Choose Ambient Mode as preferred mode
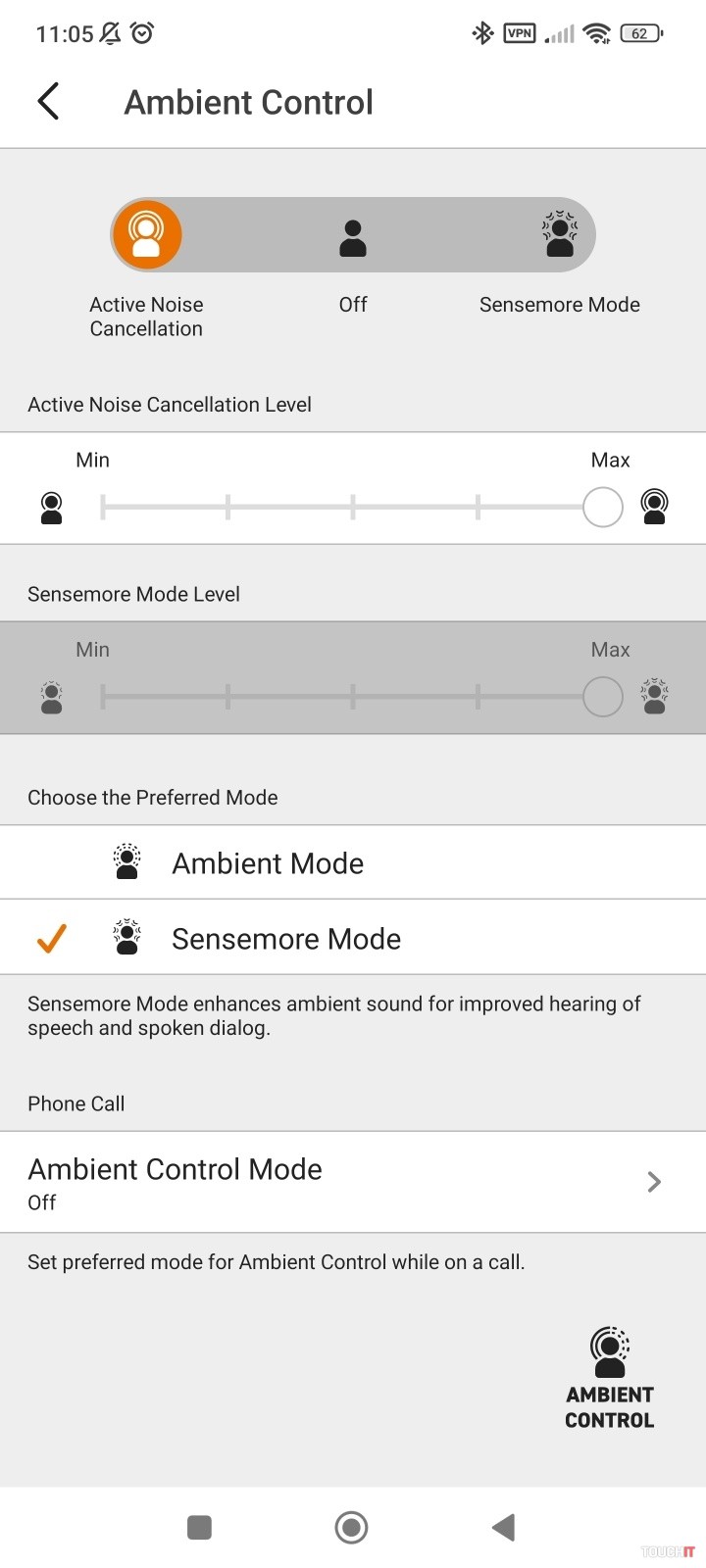This screenshot has width=706, height=1568. tap(268, 863)
